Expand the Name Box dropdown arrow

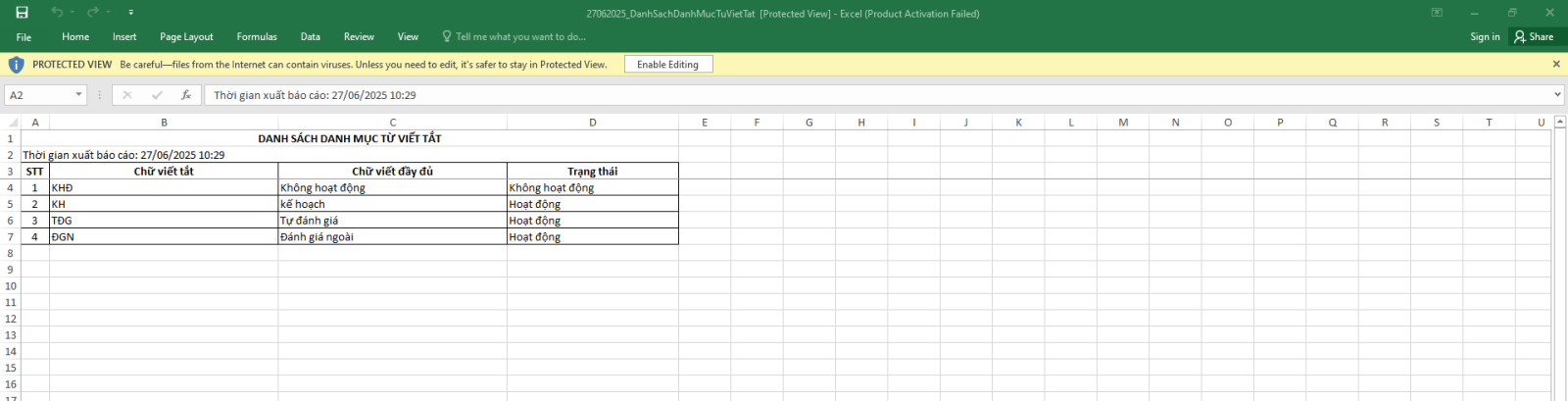click(78, 95)
